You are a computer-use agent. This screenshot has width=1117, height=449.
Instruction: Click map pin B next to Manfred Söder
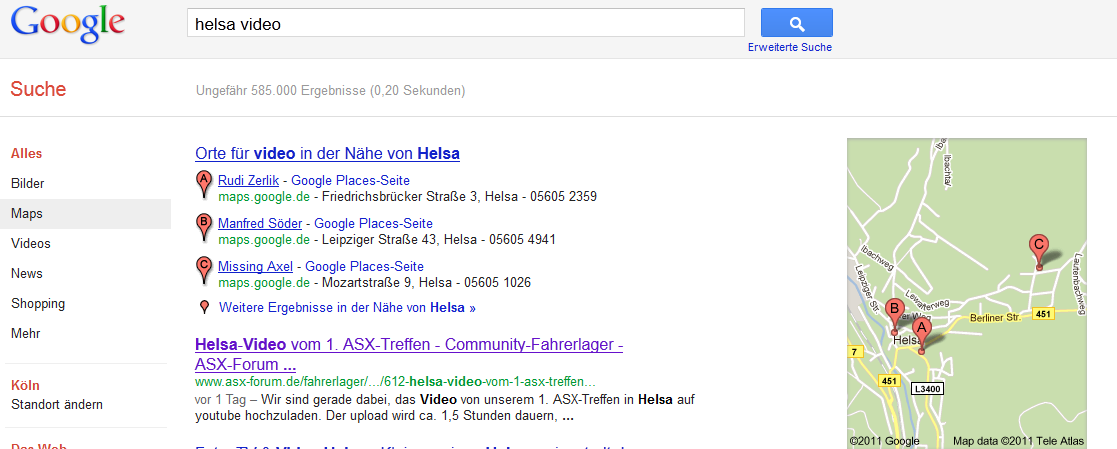coord(204,227)
